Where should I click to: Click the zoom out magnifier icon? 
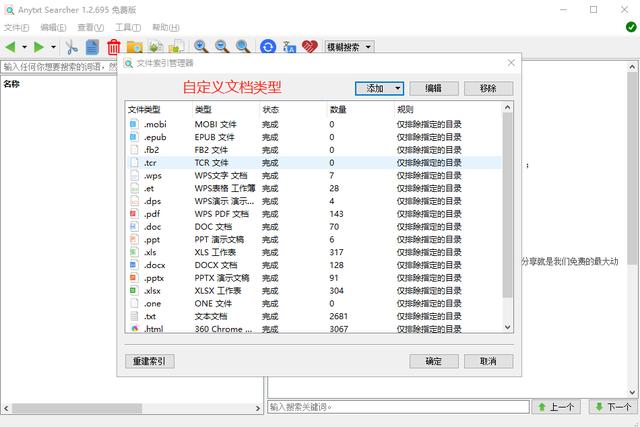(222, 47)
